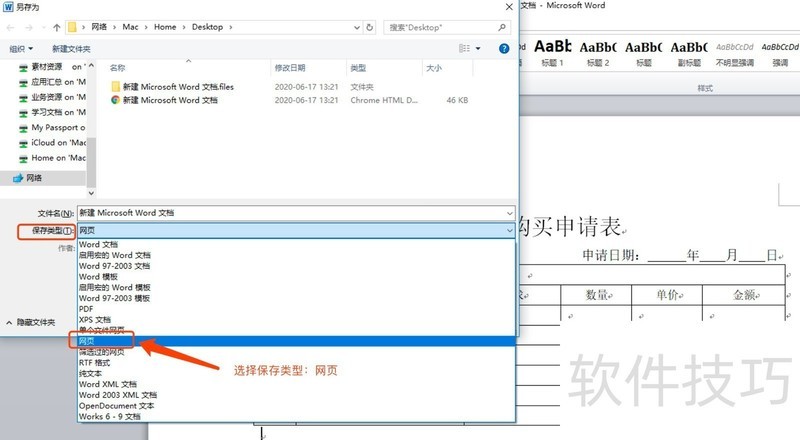Choose Word 2003 XML 文档 save type
The width and height of the screenshot is (800, 440).
tap(296, 395)
